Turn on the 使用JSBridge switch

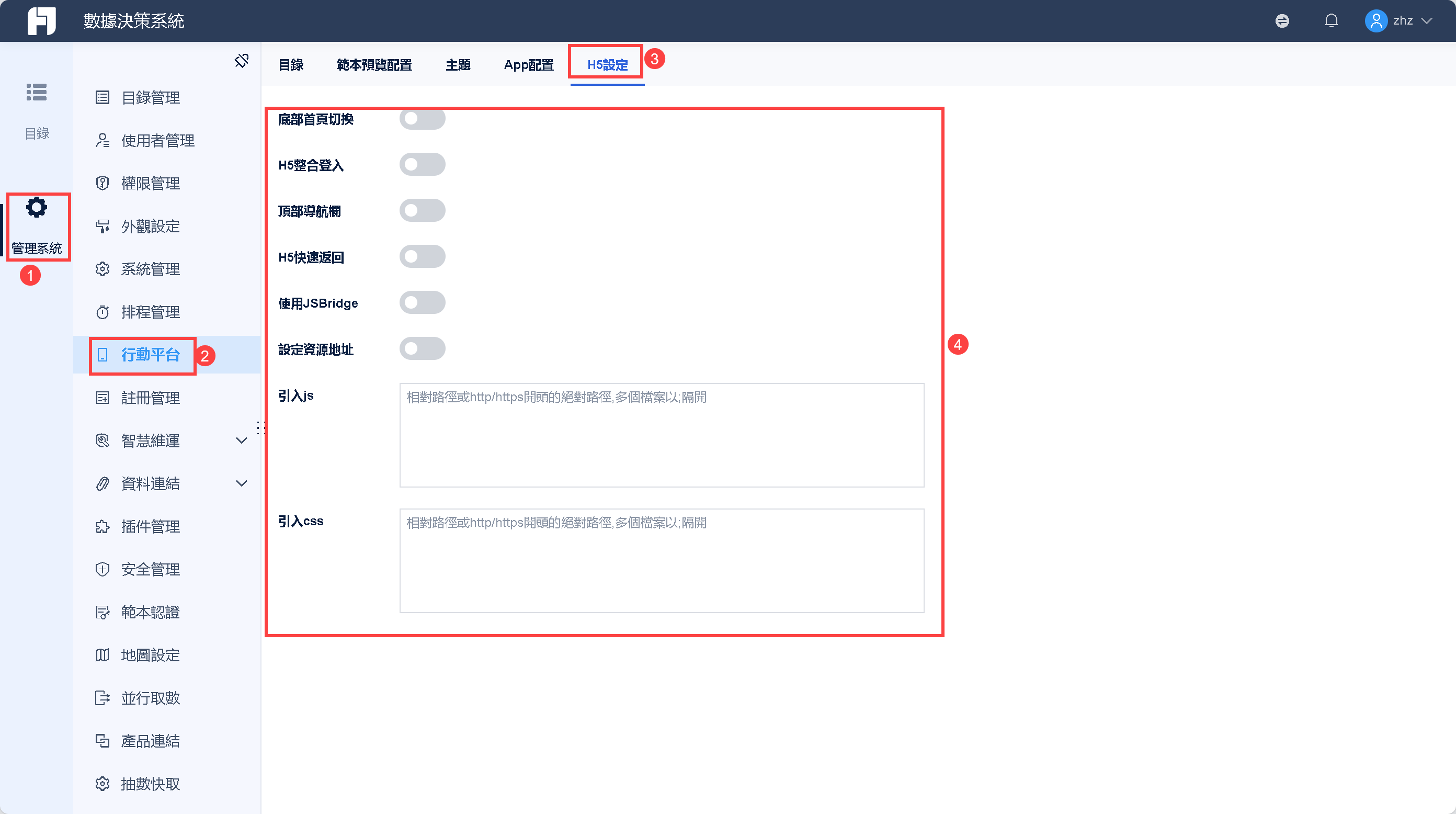click(x=422, y=302)
